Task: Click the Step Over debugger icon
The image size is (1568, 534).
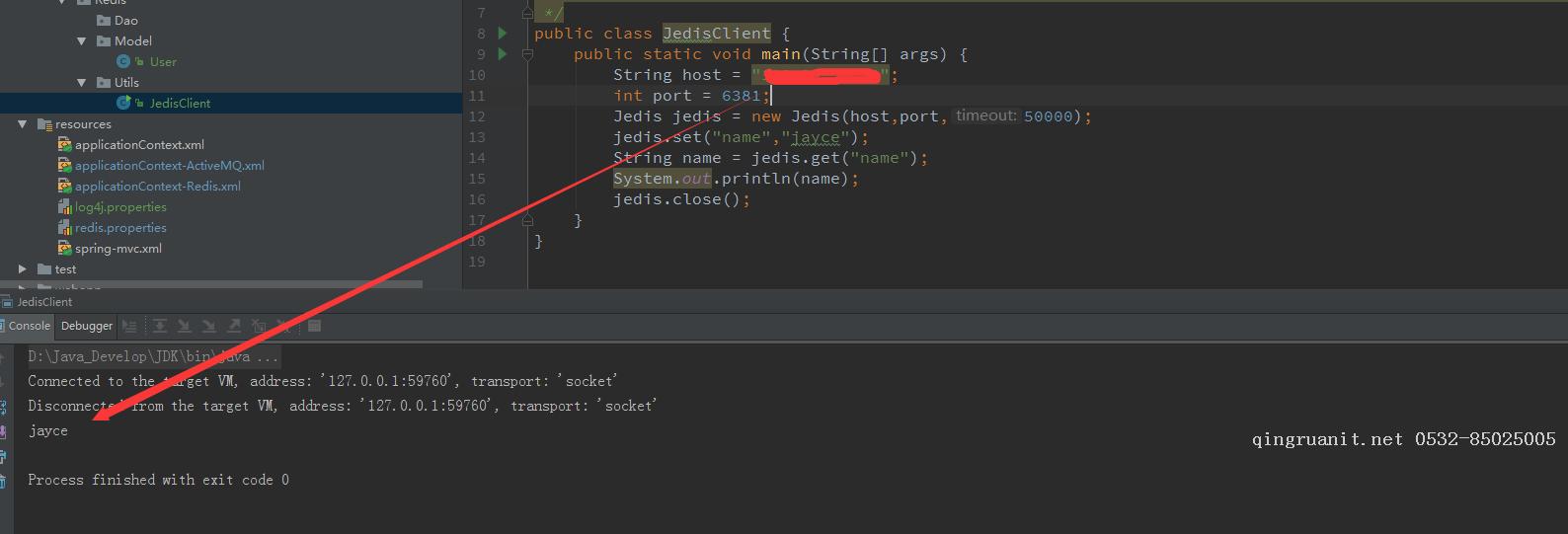Action: click(x=159, y=326)
